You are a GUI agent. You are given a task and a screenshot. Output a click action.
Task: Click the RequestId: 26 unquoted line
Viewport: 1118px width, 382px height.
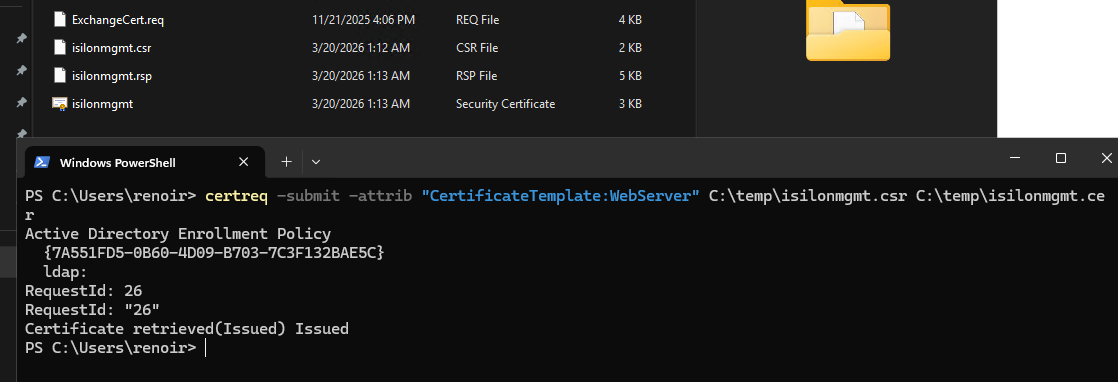[x=83, y=291]
